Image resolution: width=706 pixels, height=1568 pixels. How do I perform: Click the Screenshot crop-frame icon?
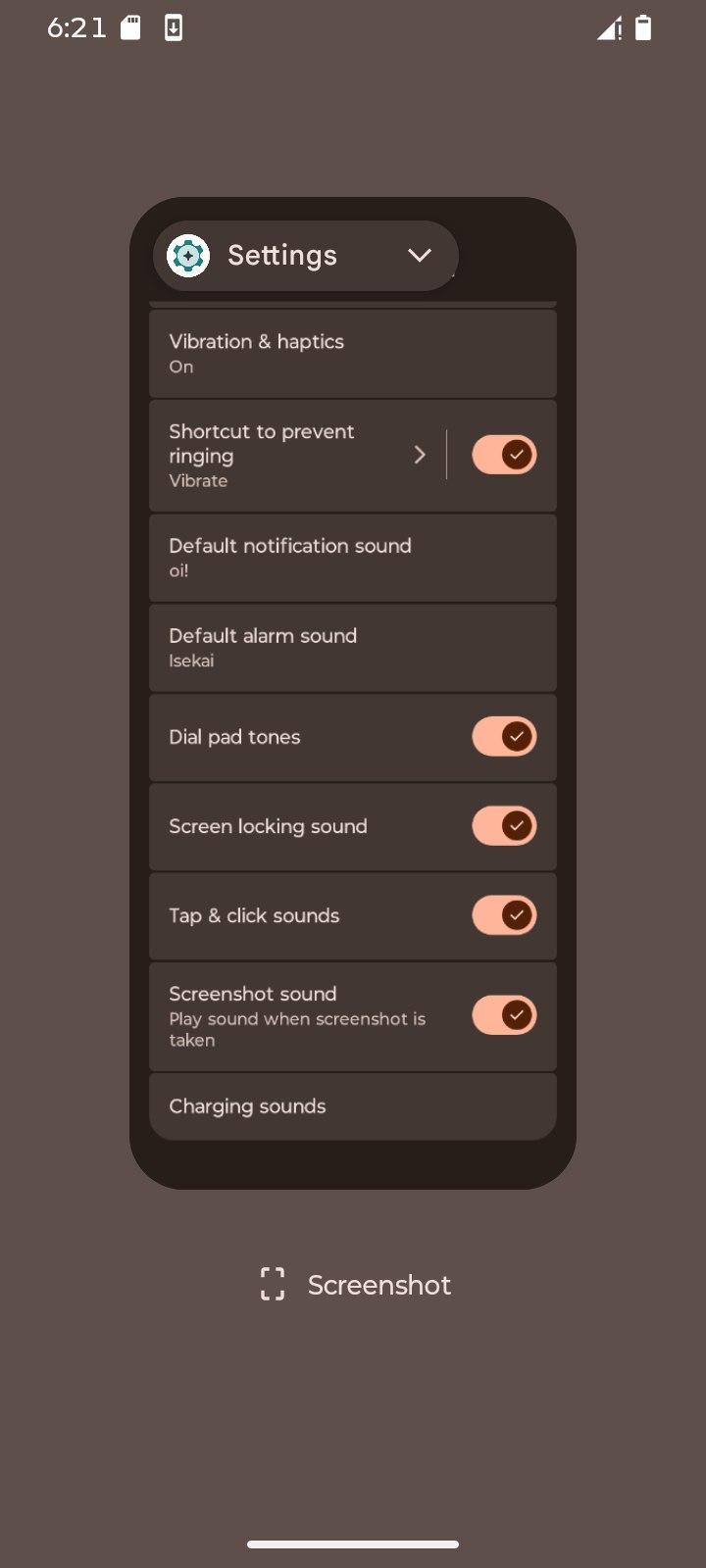(273, 1284)
